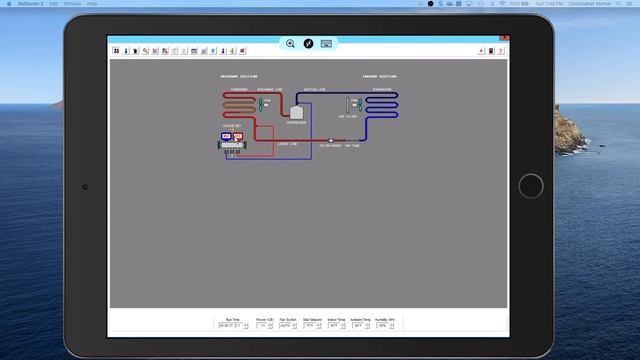Click the Fan Switch value field

(285, 326)
